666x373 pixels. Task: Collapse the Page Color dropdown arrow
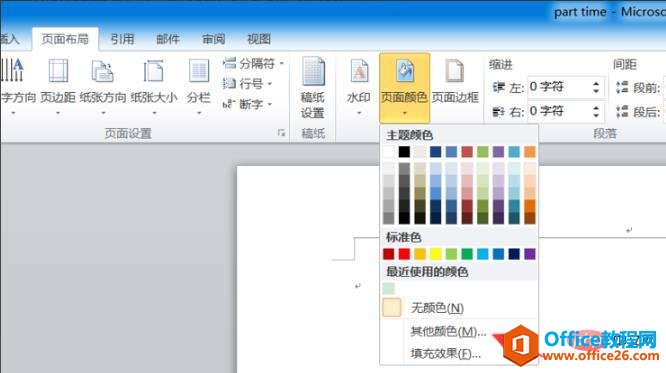click(x=404, y=113)
